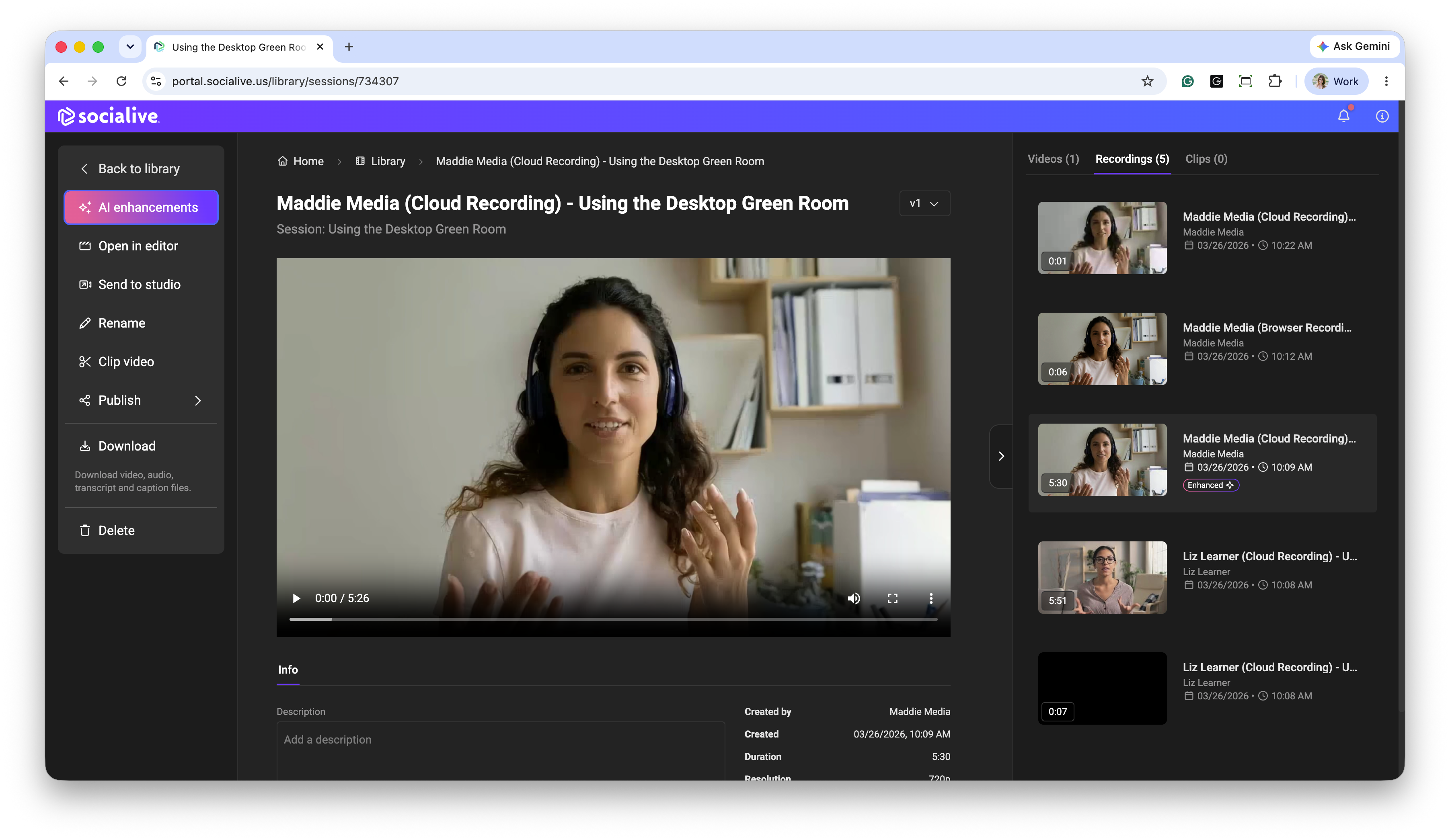Download the recording files
The image size is (1450, 840).
tap(141, 446)
